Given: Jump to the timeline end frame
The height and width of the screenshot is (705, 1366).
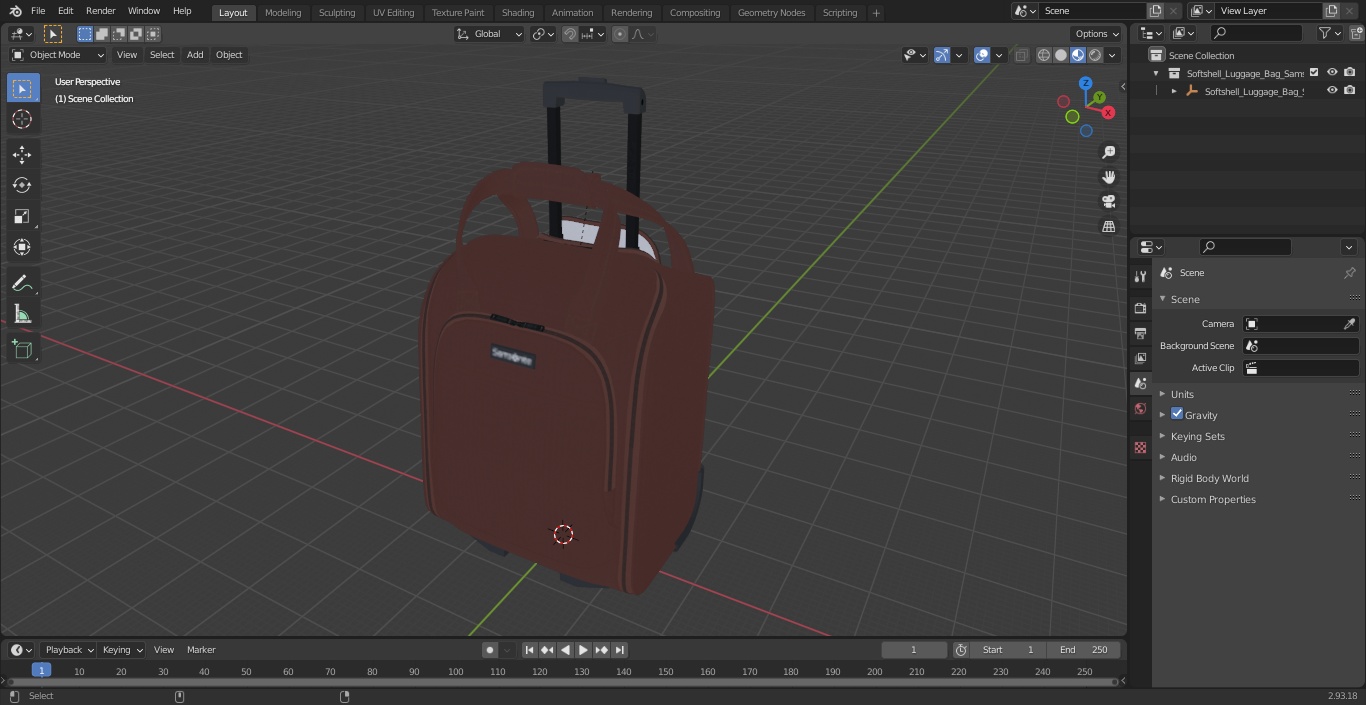Looking at the screenshot, I should tap(620, 650).
